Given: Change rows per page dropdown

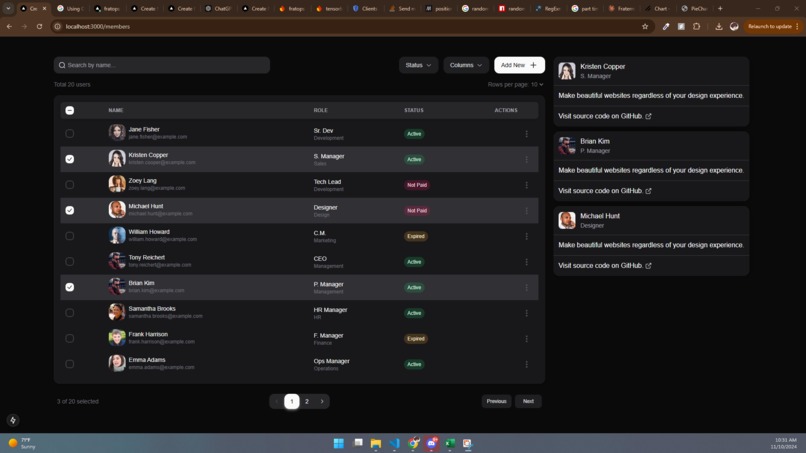Looking at the screenshot, I should click(x=537, y=84).
